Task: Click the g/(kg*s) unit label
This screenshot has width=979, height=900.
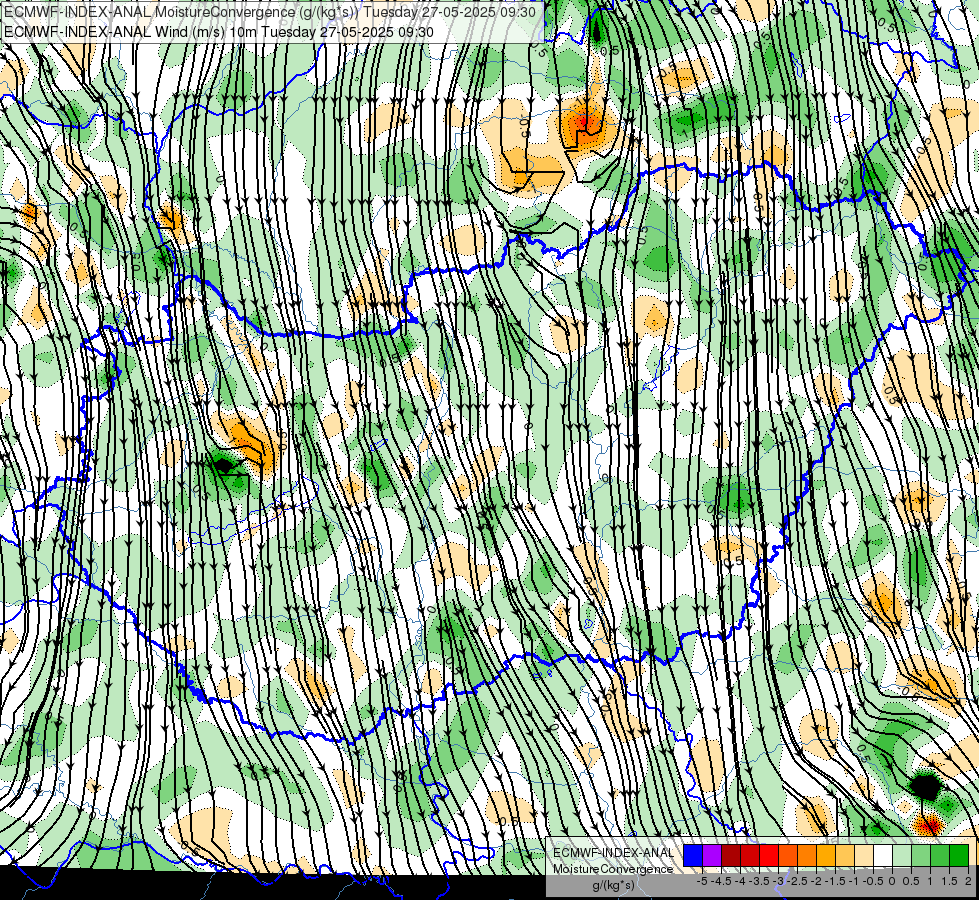Action: click(x=613, y=886)
